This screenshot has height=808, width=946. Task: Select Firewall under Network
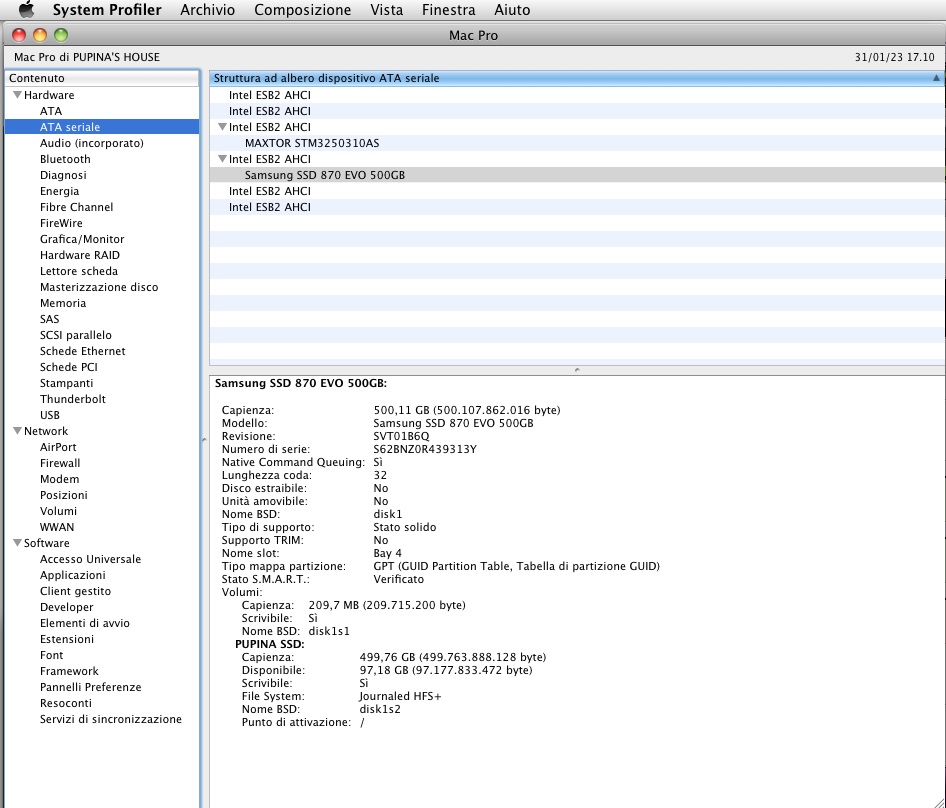click(x=60, y=463)
